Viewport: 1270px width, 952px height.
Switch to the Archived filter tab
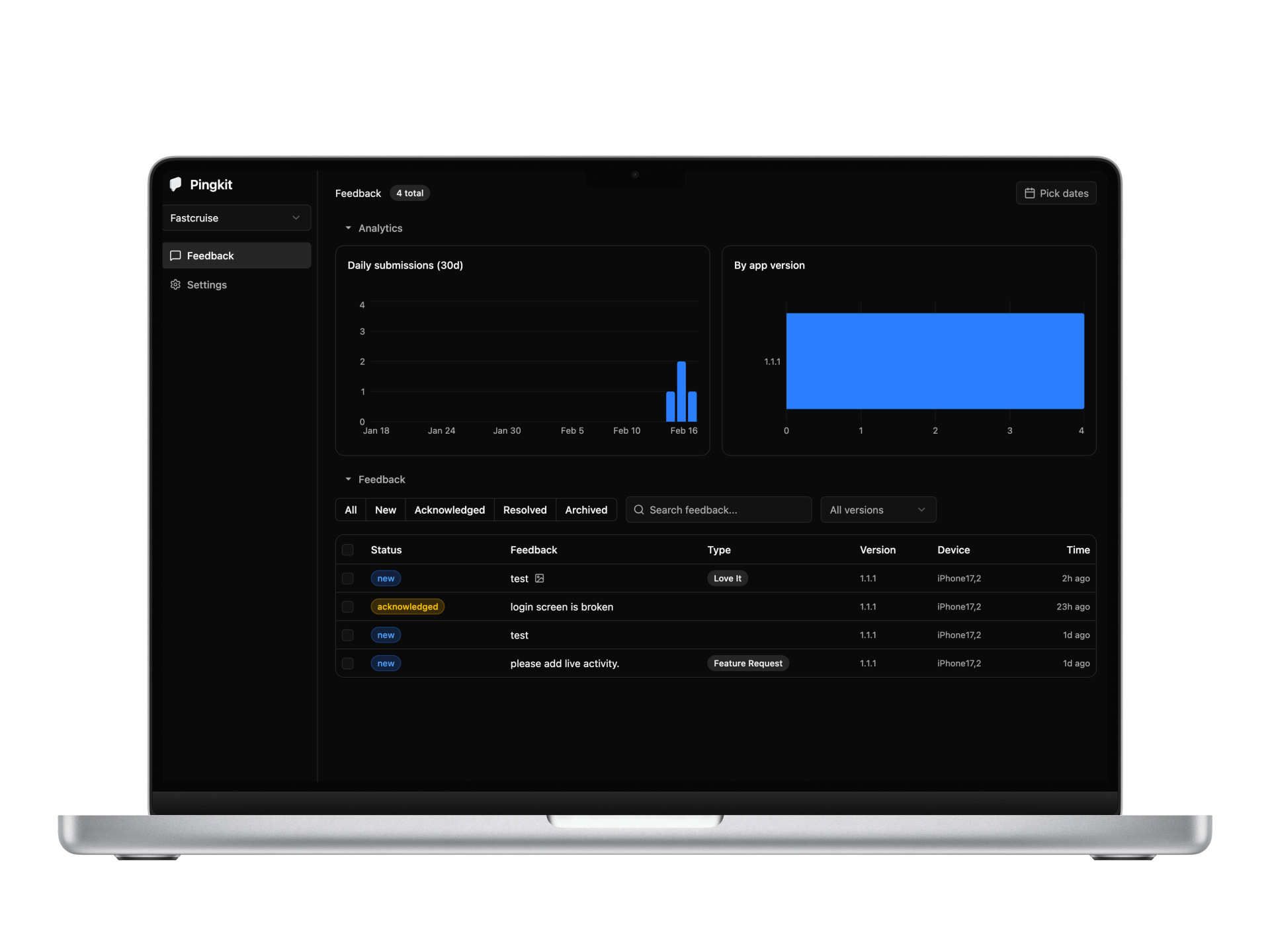[x=586, y=510]
